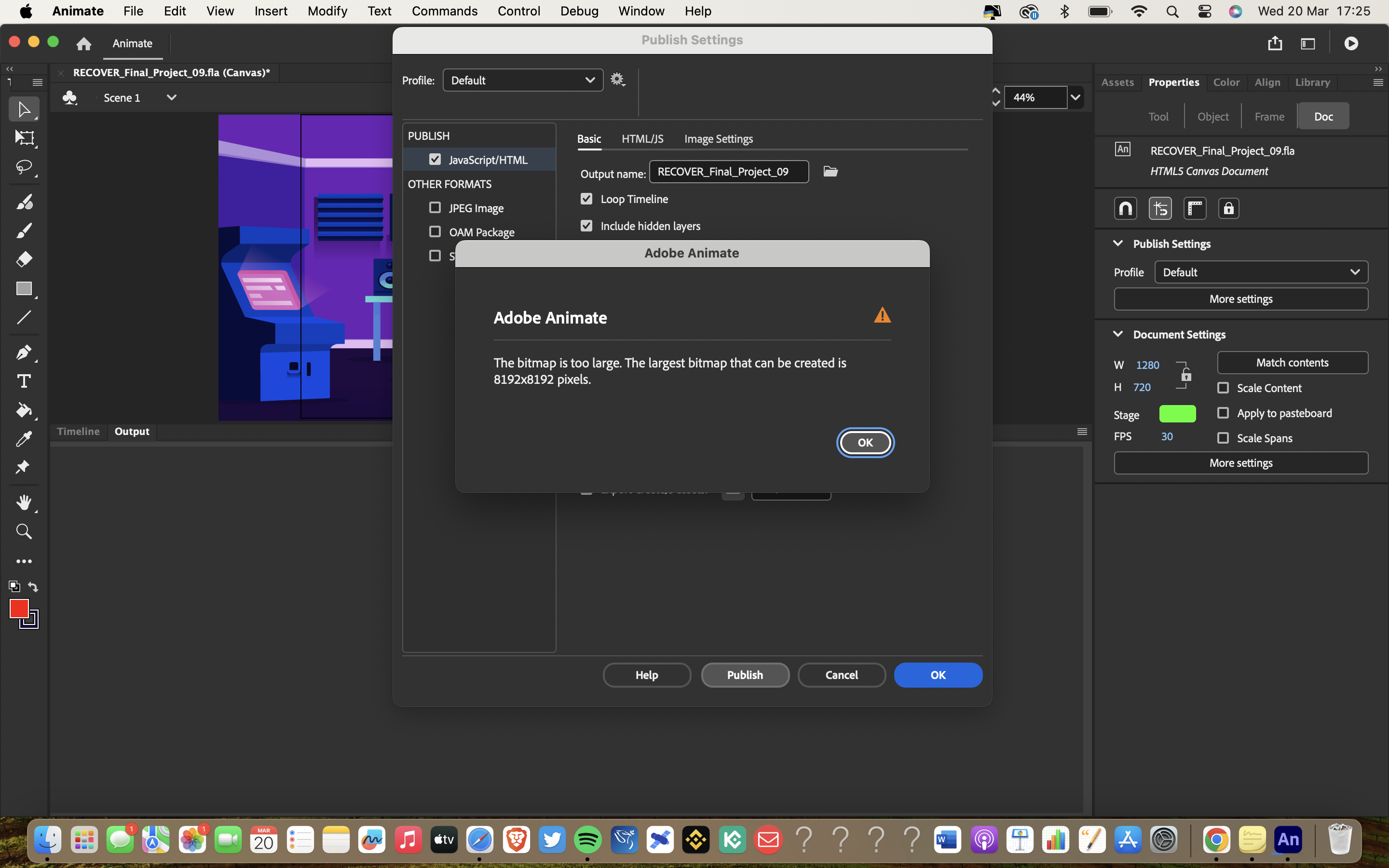
Task: Click the Output name text field
Action: point(728,171)
